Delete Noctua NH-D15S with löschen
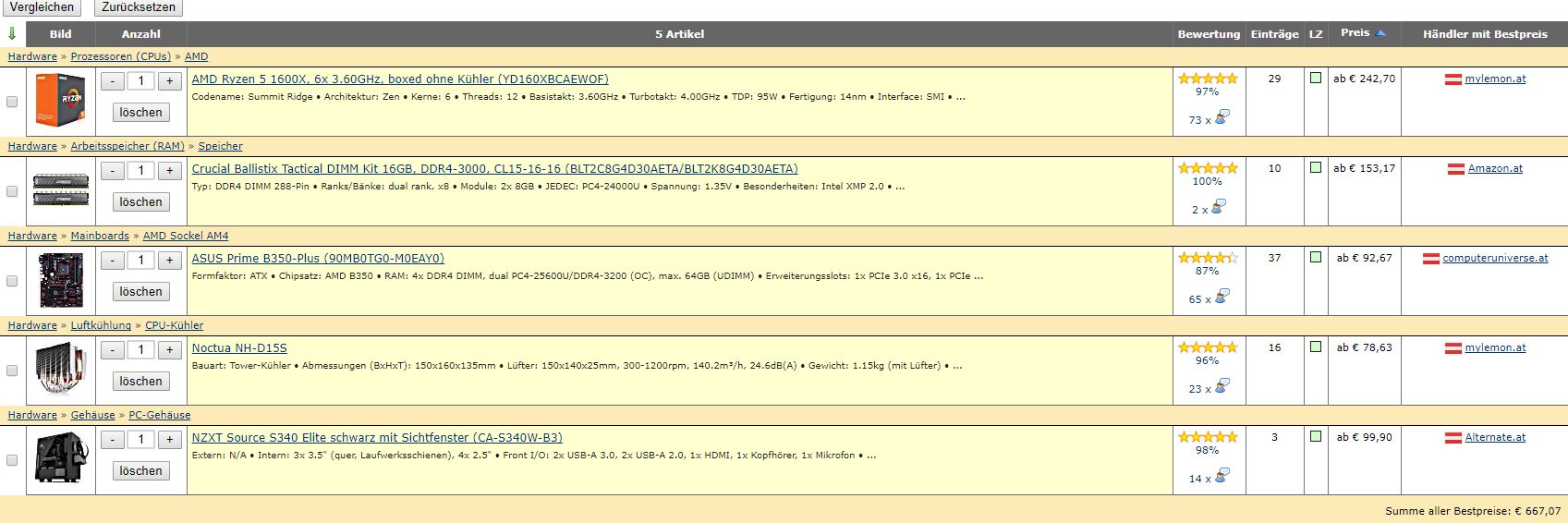1568x523 pixels. click(141, 382)
